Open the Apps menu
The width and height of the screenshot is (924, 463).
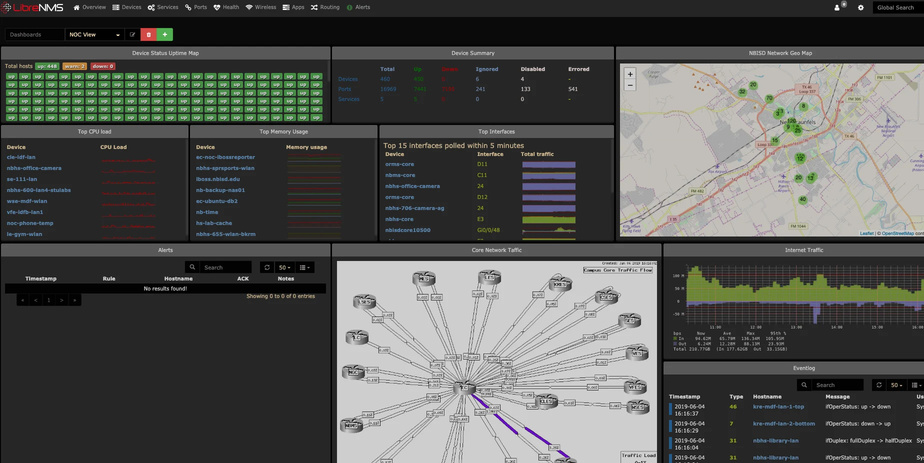(x=293, y=8)
